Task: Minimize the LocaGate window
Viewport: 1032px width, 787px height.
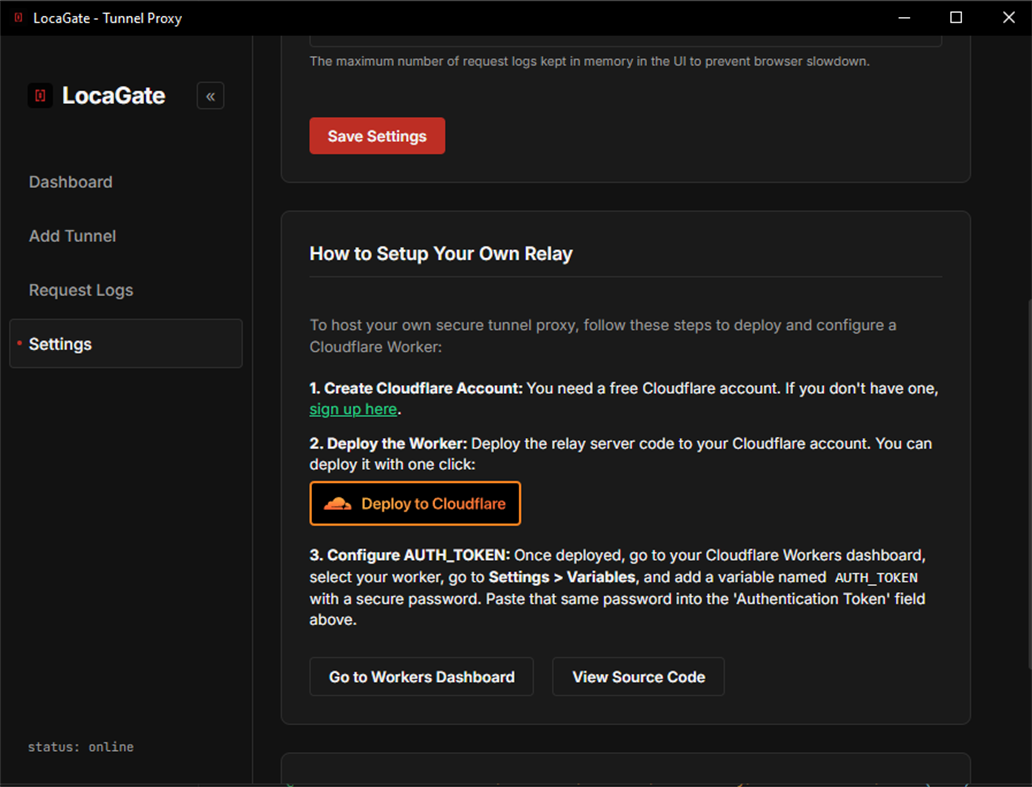Action: click(x=904, y=18)
